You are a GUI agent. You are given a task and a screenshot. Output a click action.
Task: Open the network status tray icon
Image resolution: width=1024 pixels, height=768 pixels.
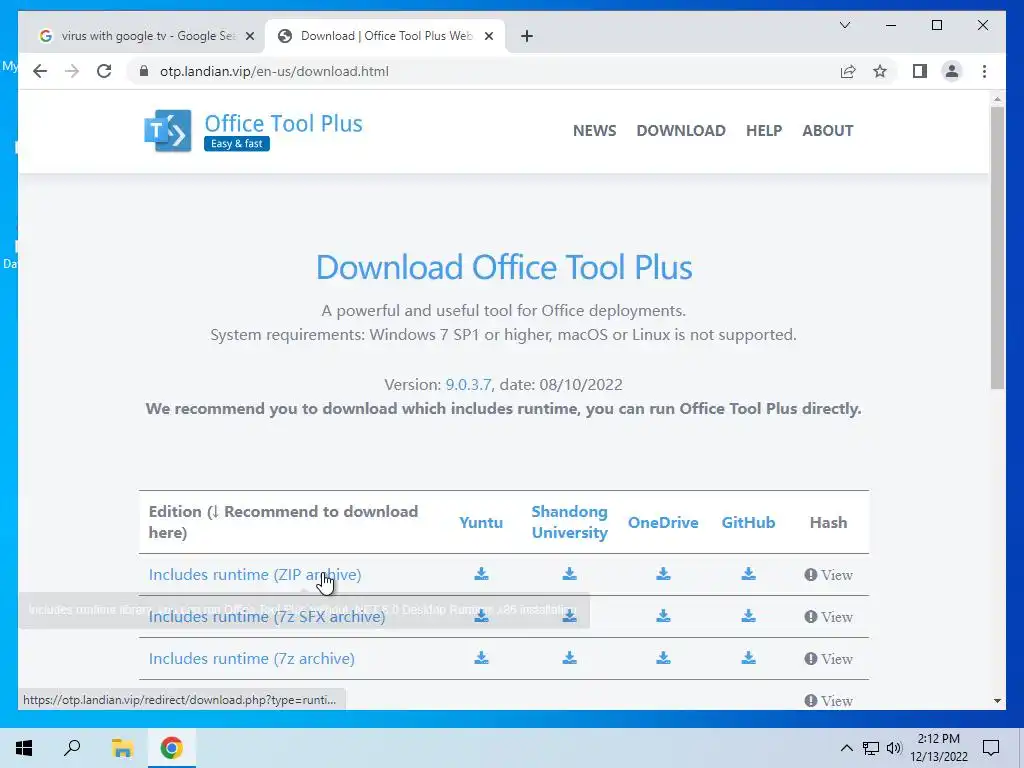(871, 748)
